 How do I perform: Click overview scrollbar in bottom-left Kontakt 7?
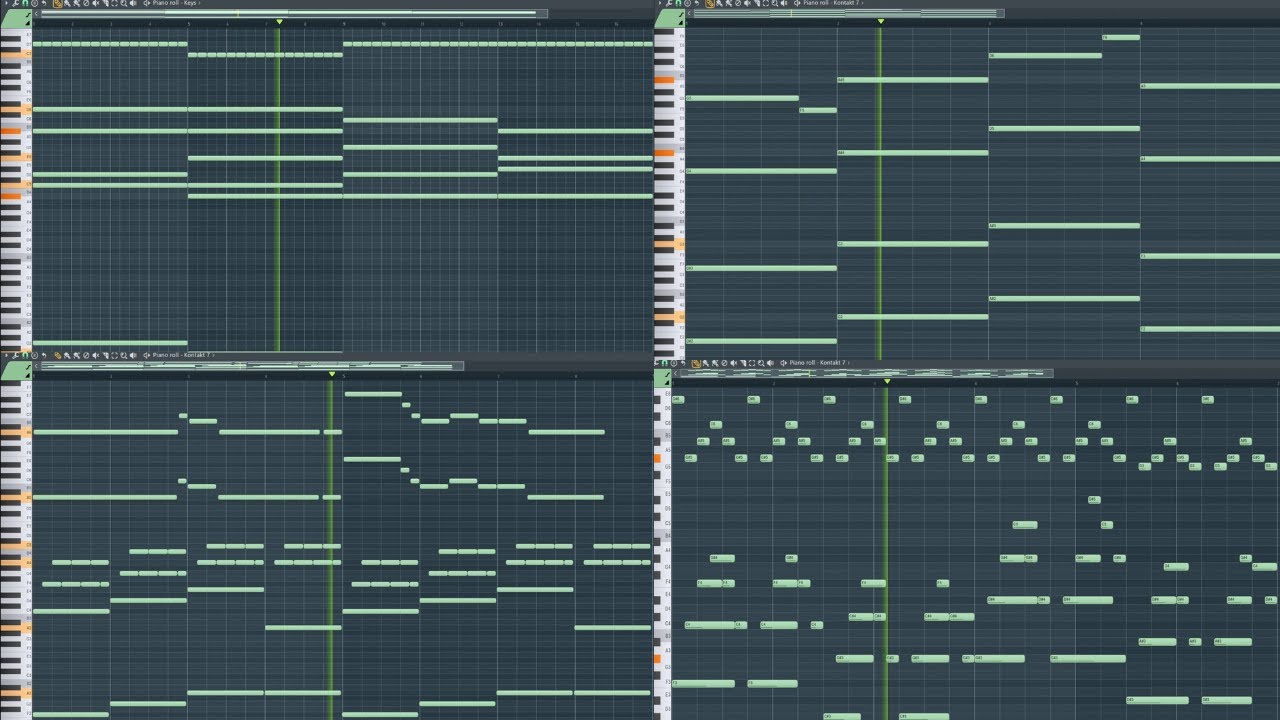coord(253,366)
